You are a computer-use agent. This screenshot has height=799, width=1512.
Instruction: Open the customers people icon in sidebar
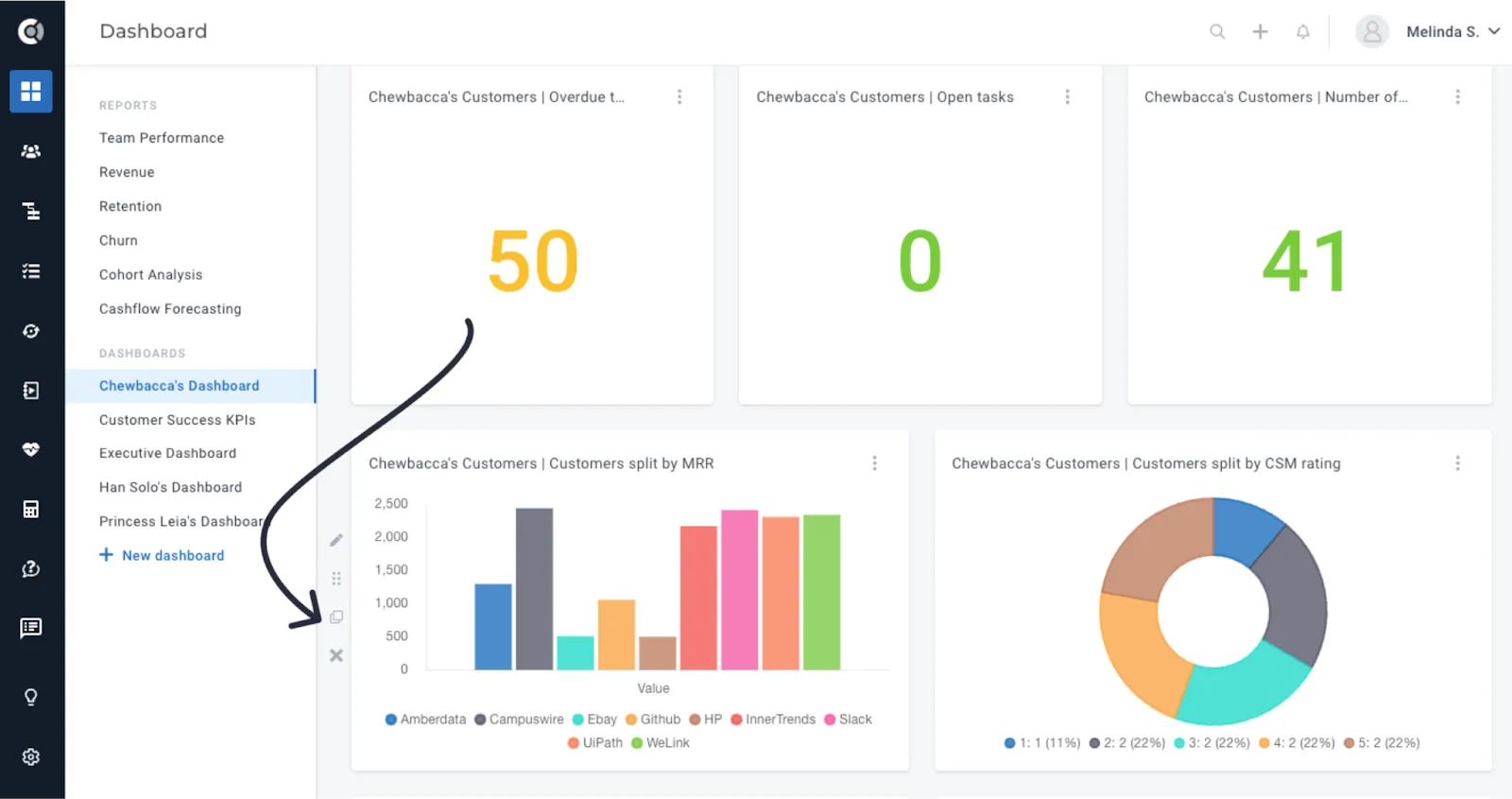(31, 151)
